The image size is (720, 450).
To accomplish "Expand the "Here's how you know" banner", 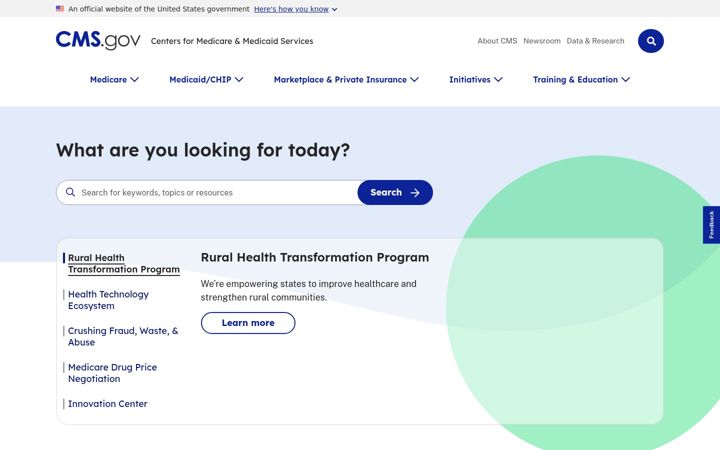I will pyautogui.click(x=295, y=9).
